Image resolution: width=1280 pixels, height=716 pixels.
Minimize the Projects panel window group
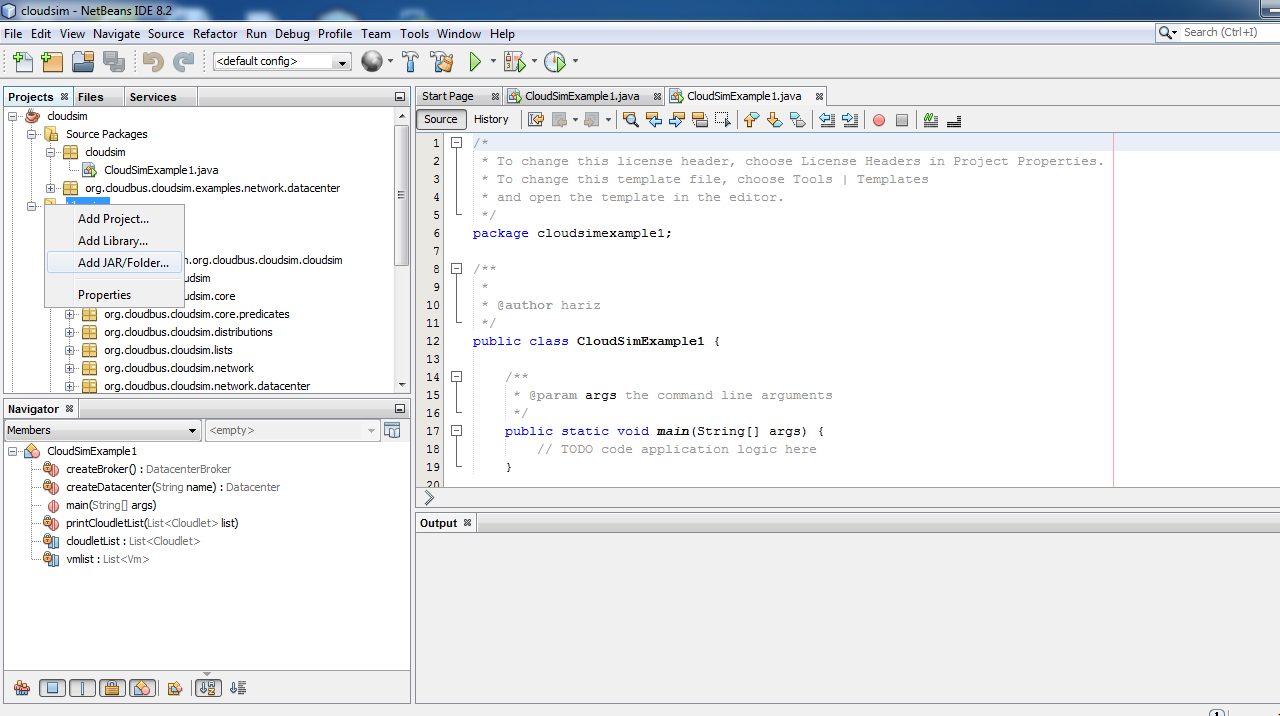400,97
